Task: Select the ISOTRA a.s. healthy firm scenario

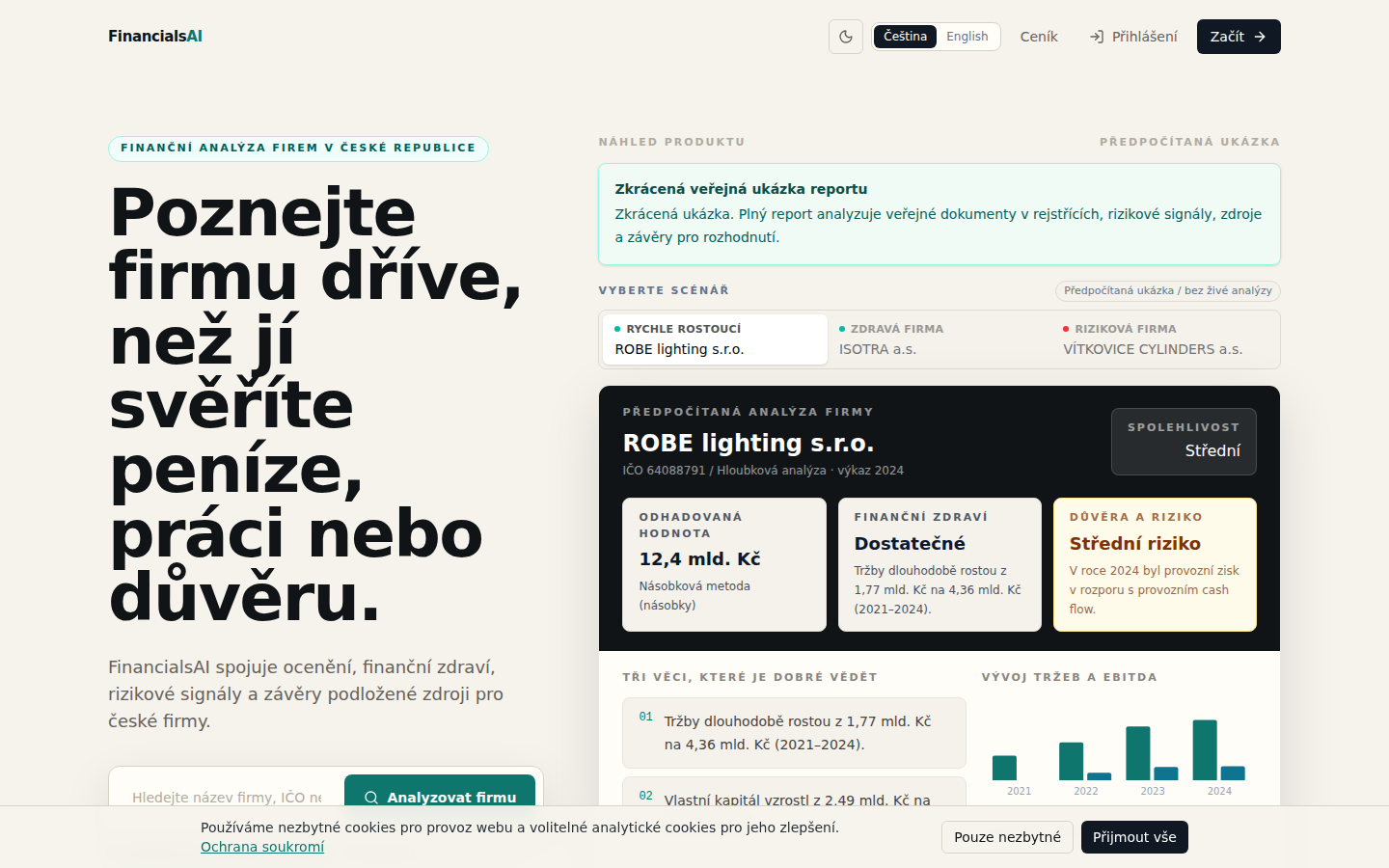Action: tap(939, 339)
